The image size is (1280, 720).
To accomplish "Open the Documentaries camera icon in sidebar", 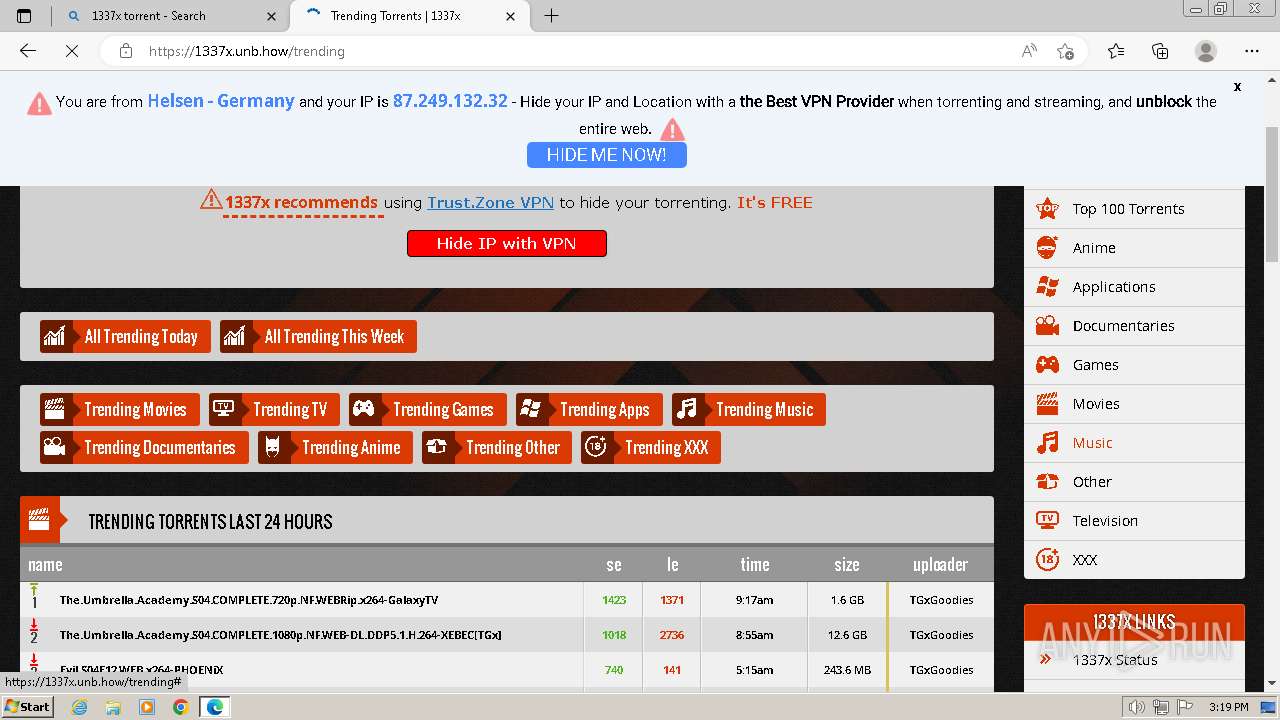I will pyautogui.click(x=1047, y=325).
